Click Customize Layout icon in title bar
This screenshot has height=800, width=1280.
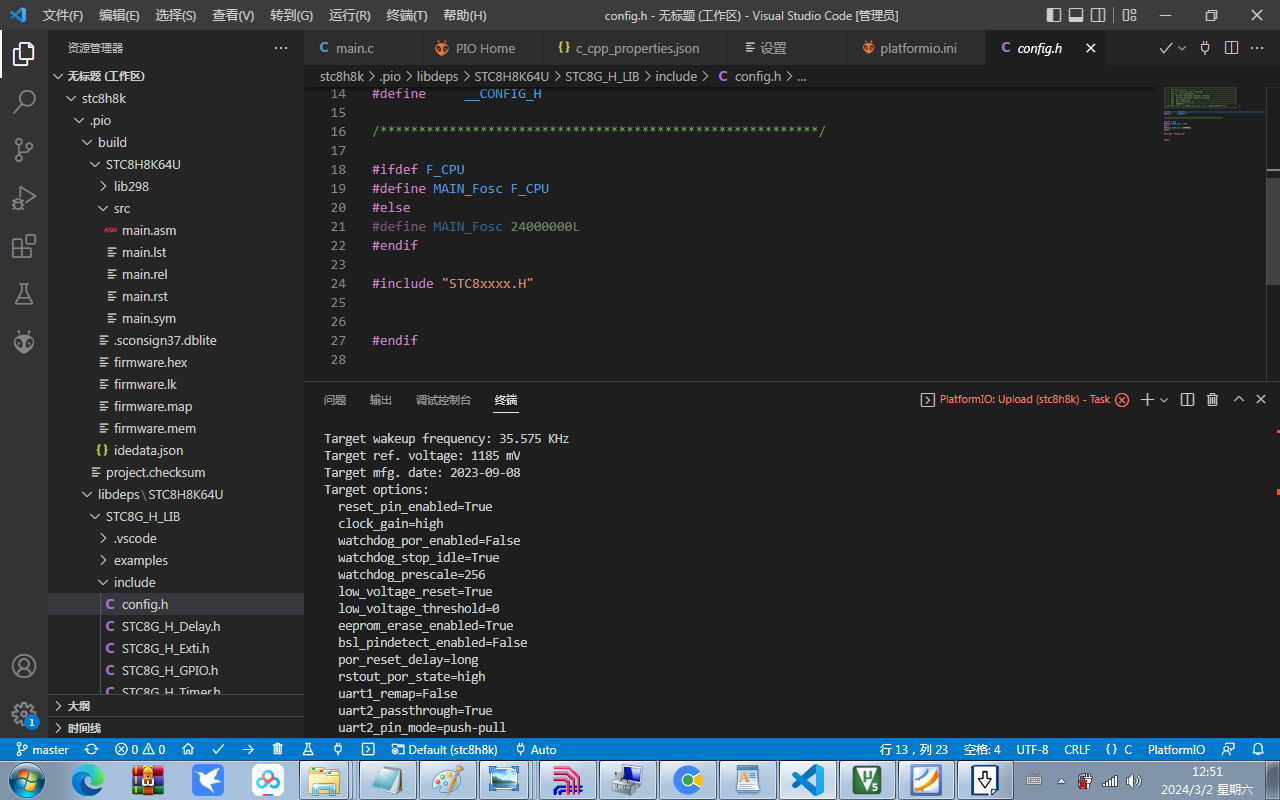(x=1129, y=15)
